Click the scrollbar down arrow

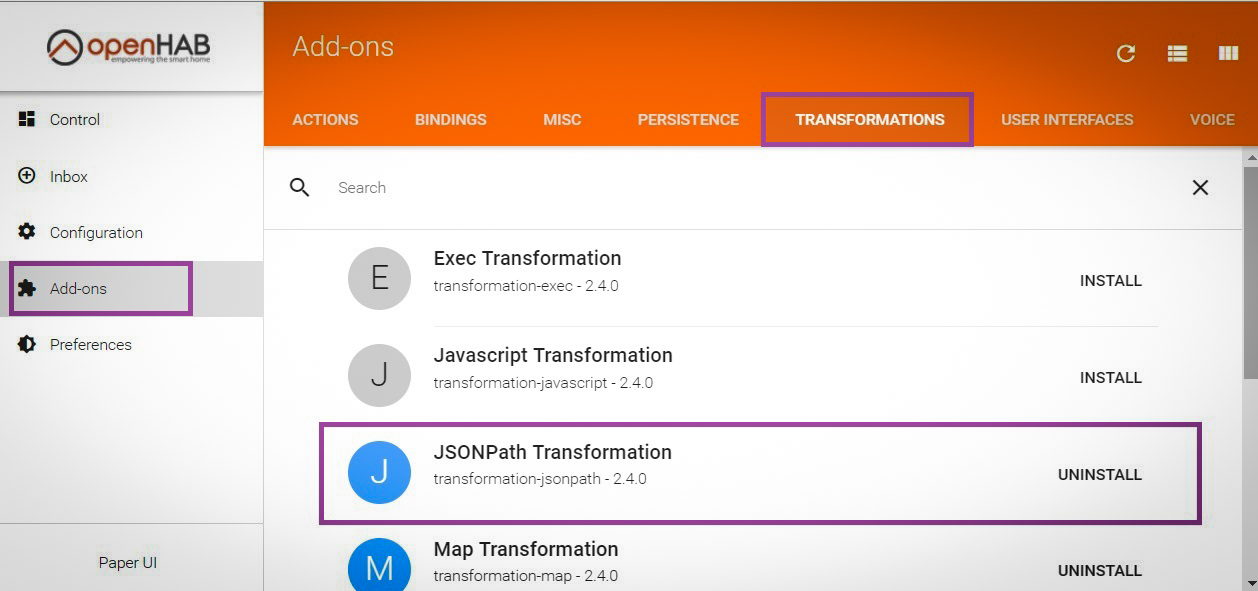(1250, 582)
